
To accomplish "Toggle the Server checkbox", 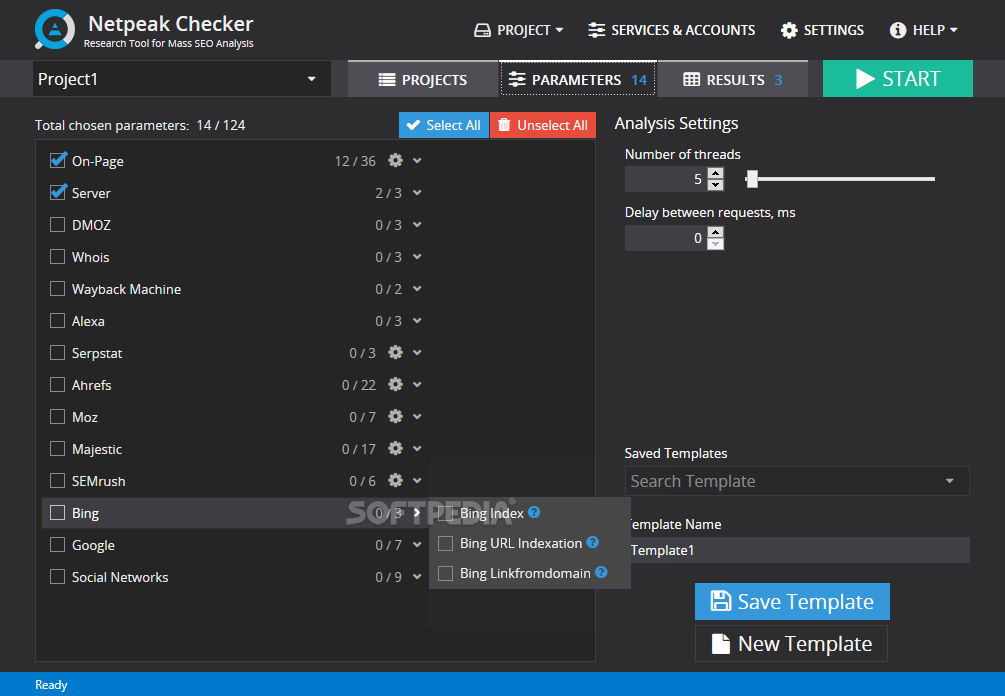I will tap(58, 192).
